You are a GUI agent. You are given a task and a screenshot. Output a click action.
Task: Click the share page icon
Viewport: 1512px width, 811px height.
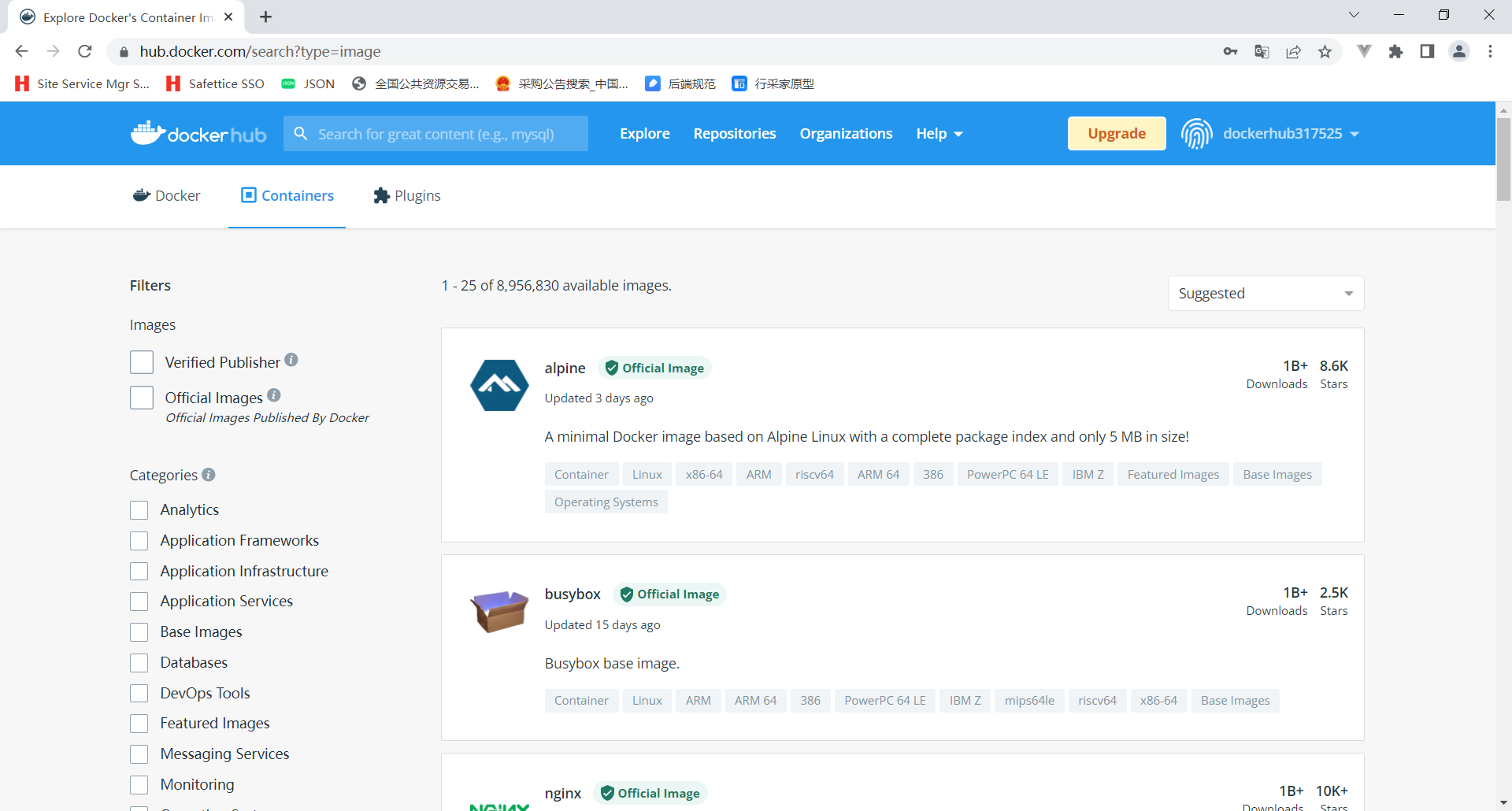[x=1293, y=51]
